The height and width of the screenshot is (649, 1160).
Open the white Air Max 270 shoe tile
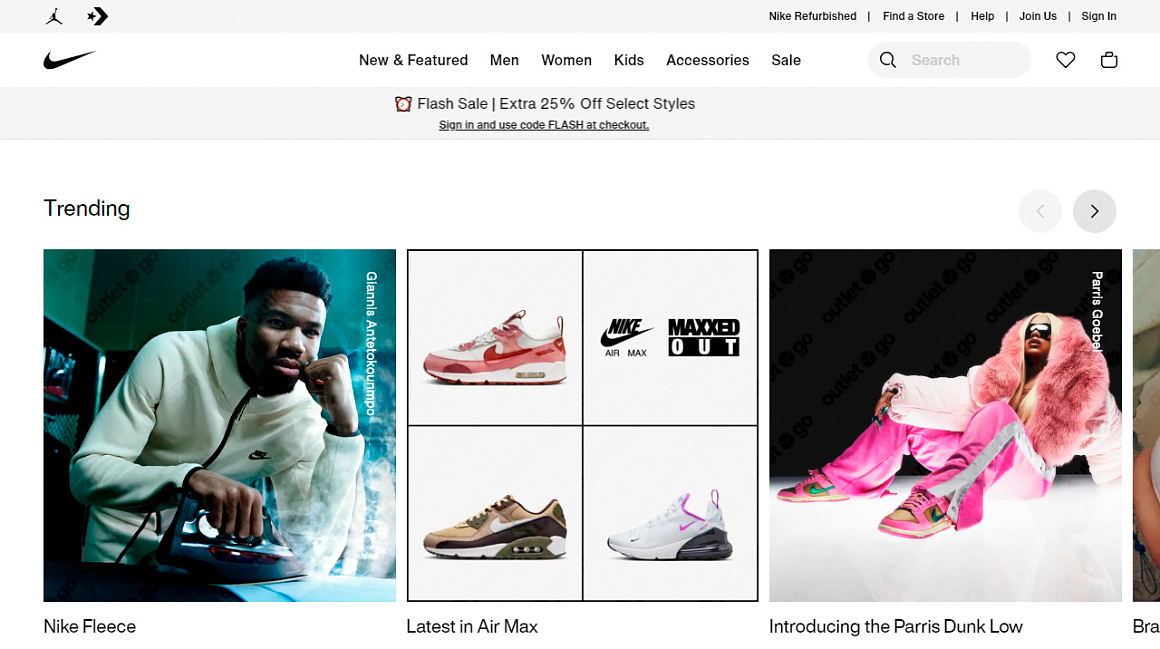670,513
